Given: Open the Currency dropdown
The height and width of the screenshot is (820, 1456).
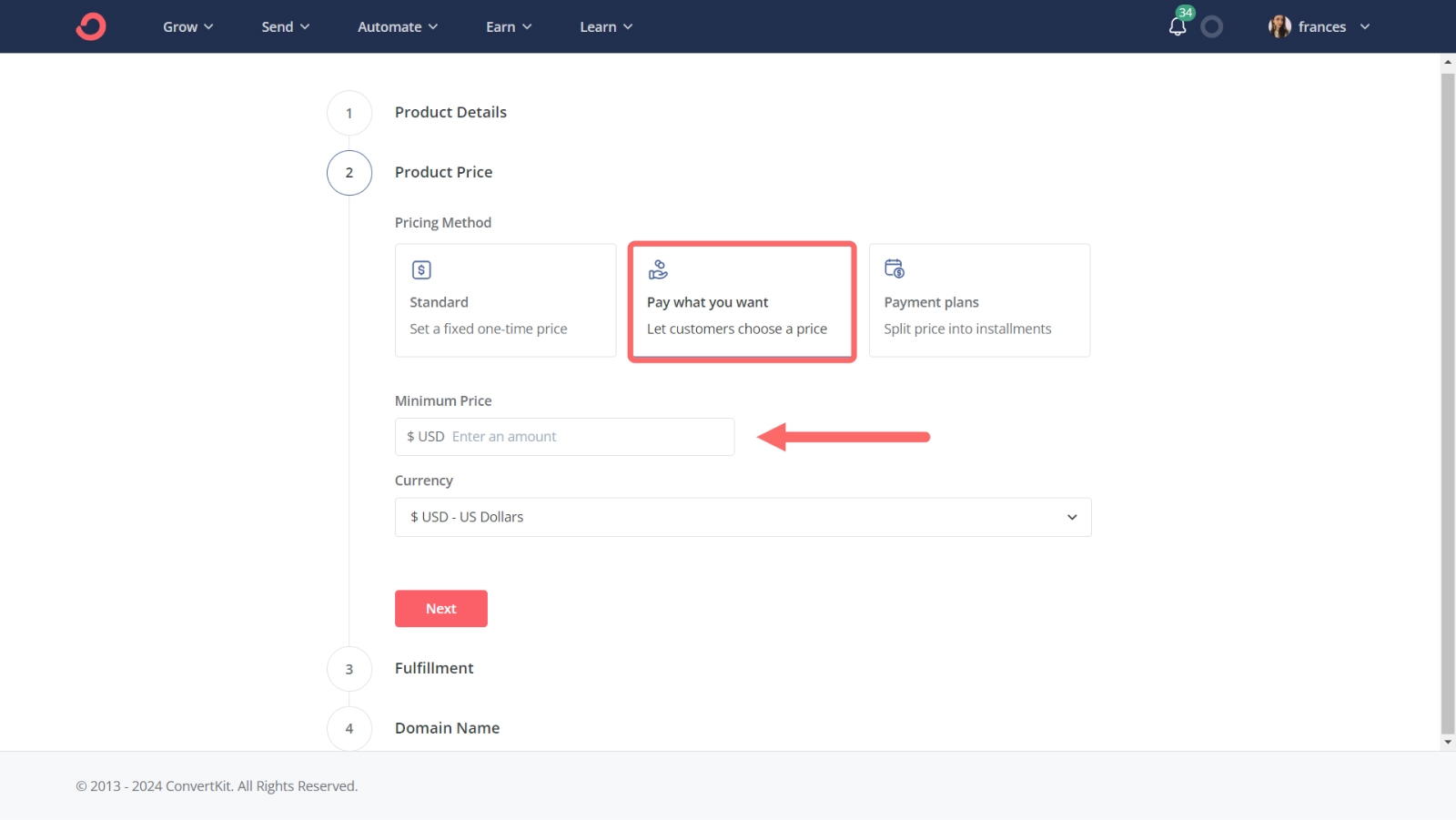Looking at the screenshot, I should coord(743,517).
